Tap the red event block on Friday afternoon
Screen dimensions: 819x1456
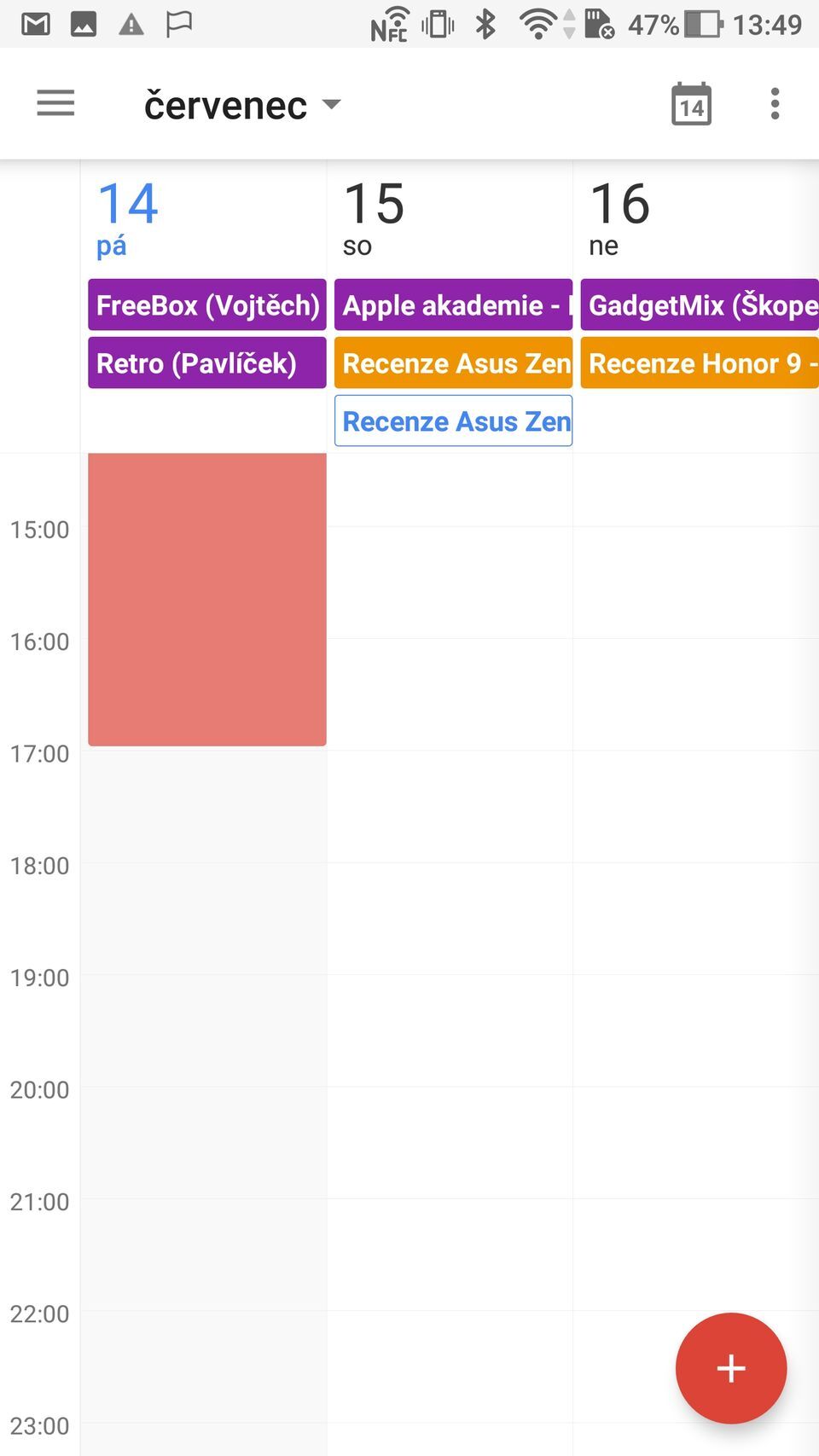pos(206,597)
